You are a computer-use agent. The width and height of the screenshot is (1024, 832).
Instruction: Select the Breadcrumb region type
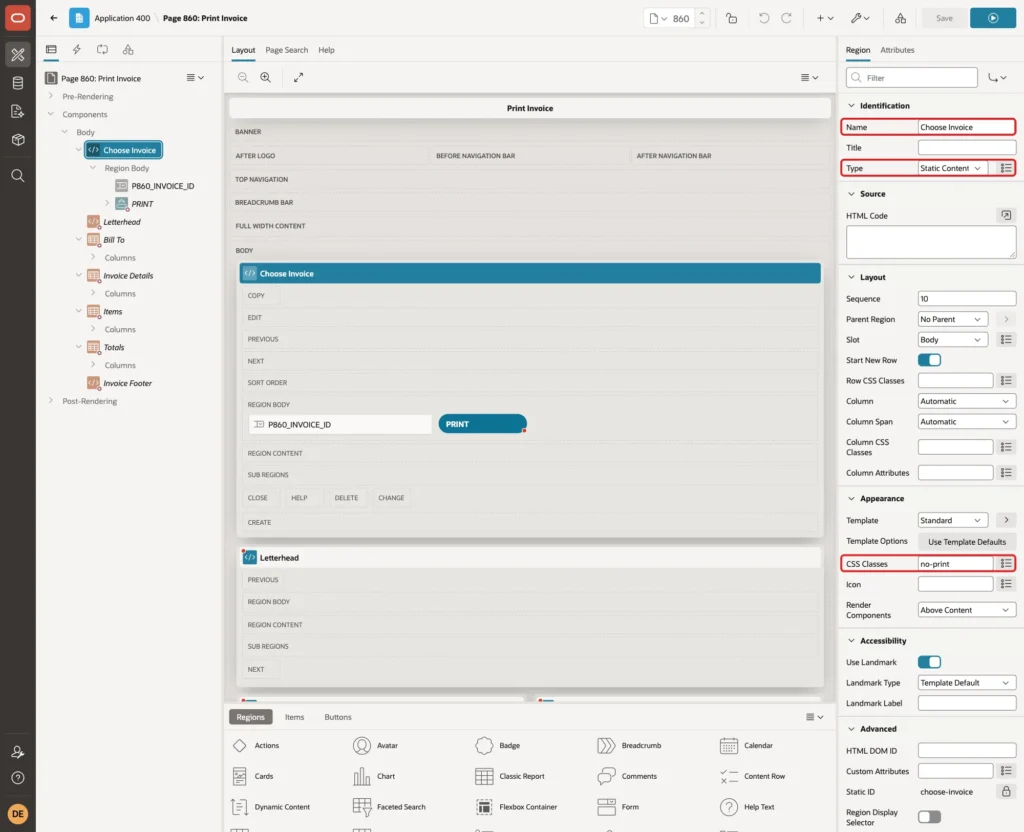630,745
